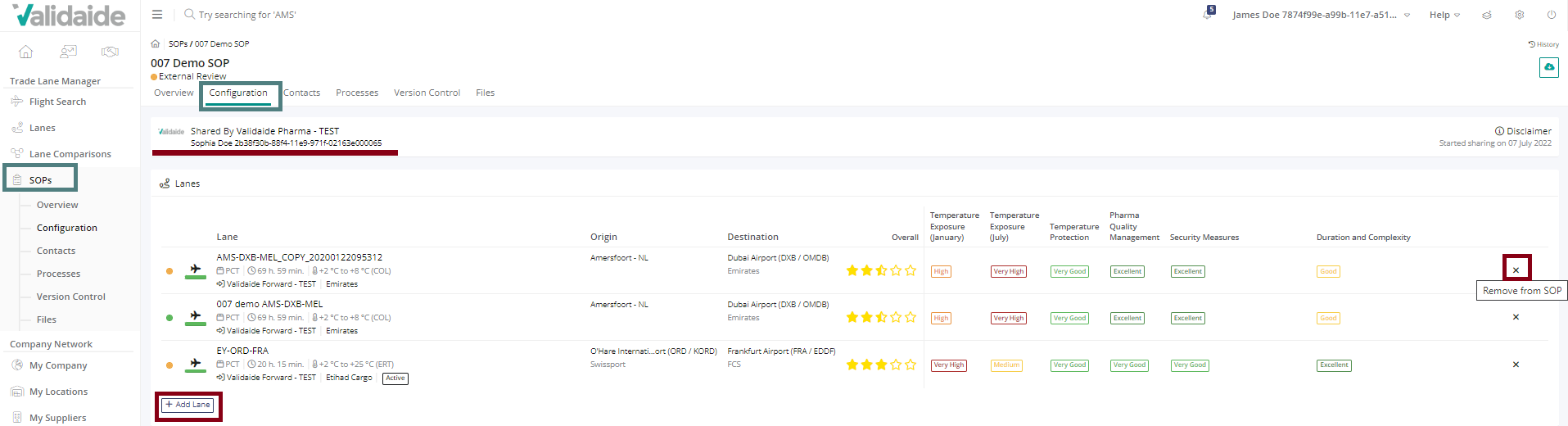Open the notifications bell icon
1568x426 pixels.
pos(1208,14)
